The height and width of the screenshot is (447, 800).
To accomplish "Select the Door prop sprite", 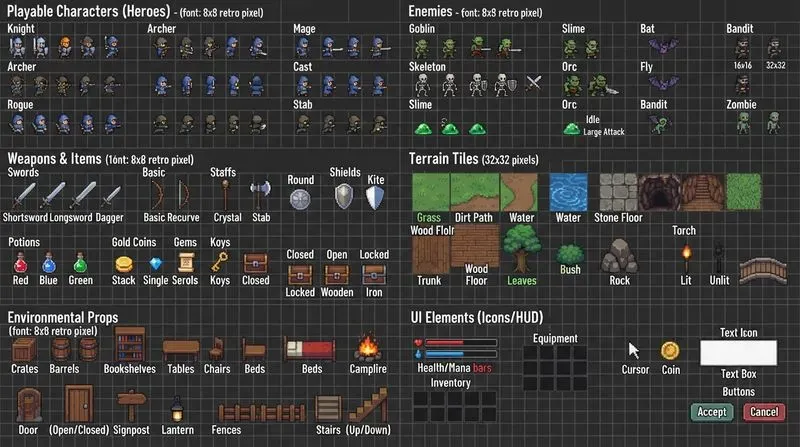I will [29, 405].
